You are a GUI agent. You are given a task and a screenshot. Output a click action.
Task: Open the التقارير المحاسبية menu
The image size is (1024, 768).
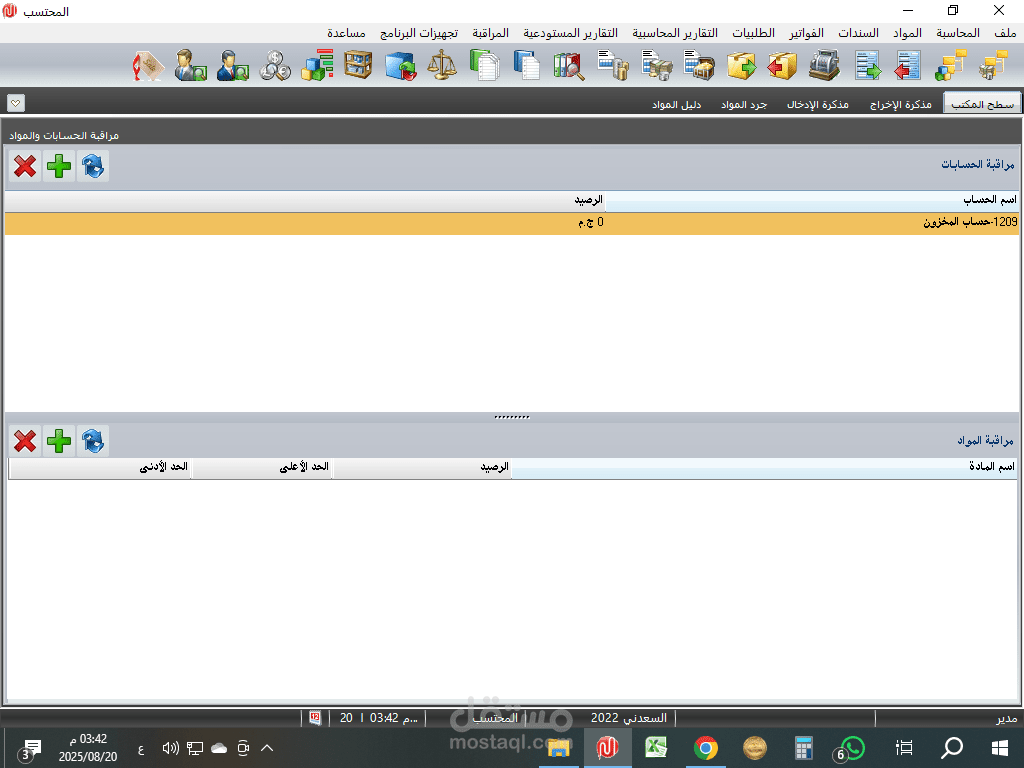[x=675, y=33]
